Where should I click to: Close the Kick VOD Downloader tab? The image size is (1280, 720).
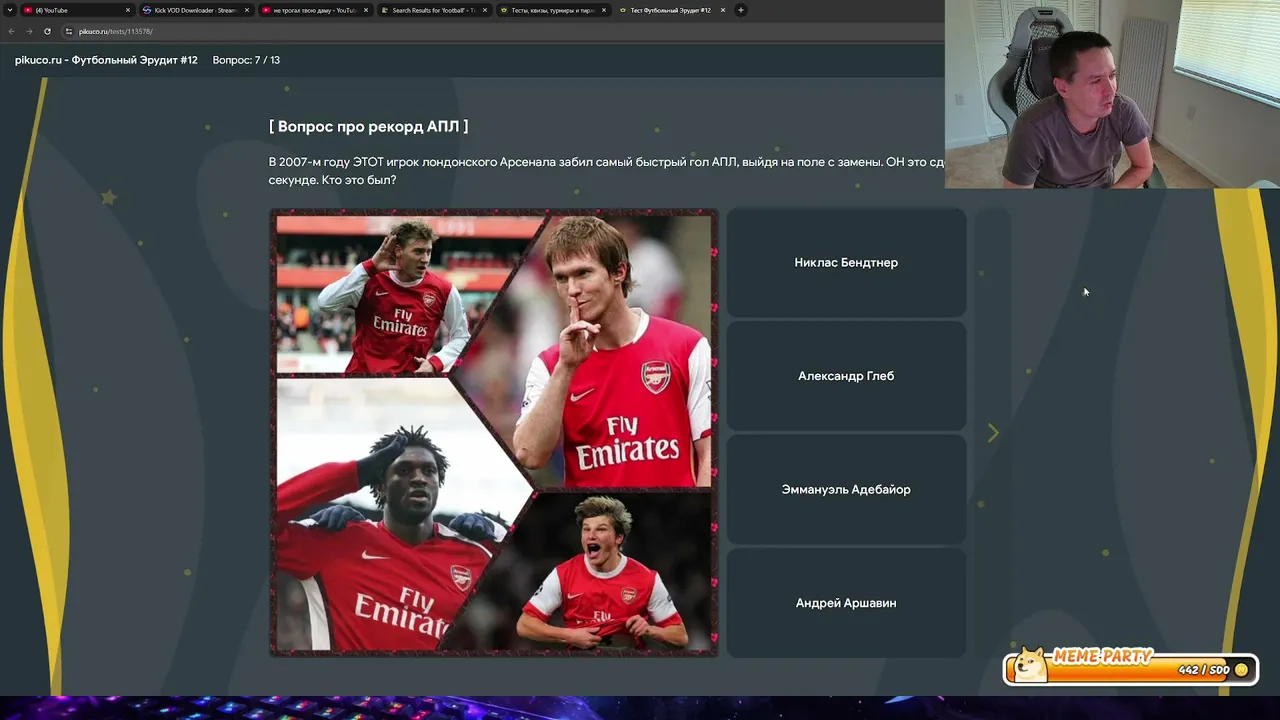click(247, 10)
